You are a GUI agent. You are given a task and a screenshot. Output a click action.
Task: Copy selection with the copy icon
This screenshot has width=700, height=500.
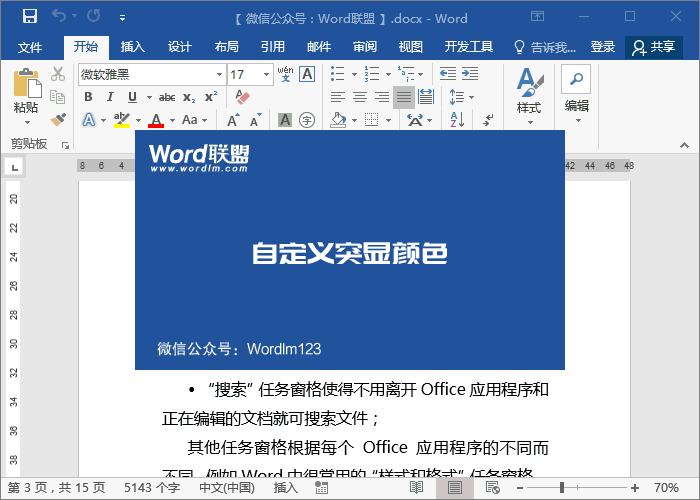pyautogui.click(x=58, y=97)
